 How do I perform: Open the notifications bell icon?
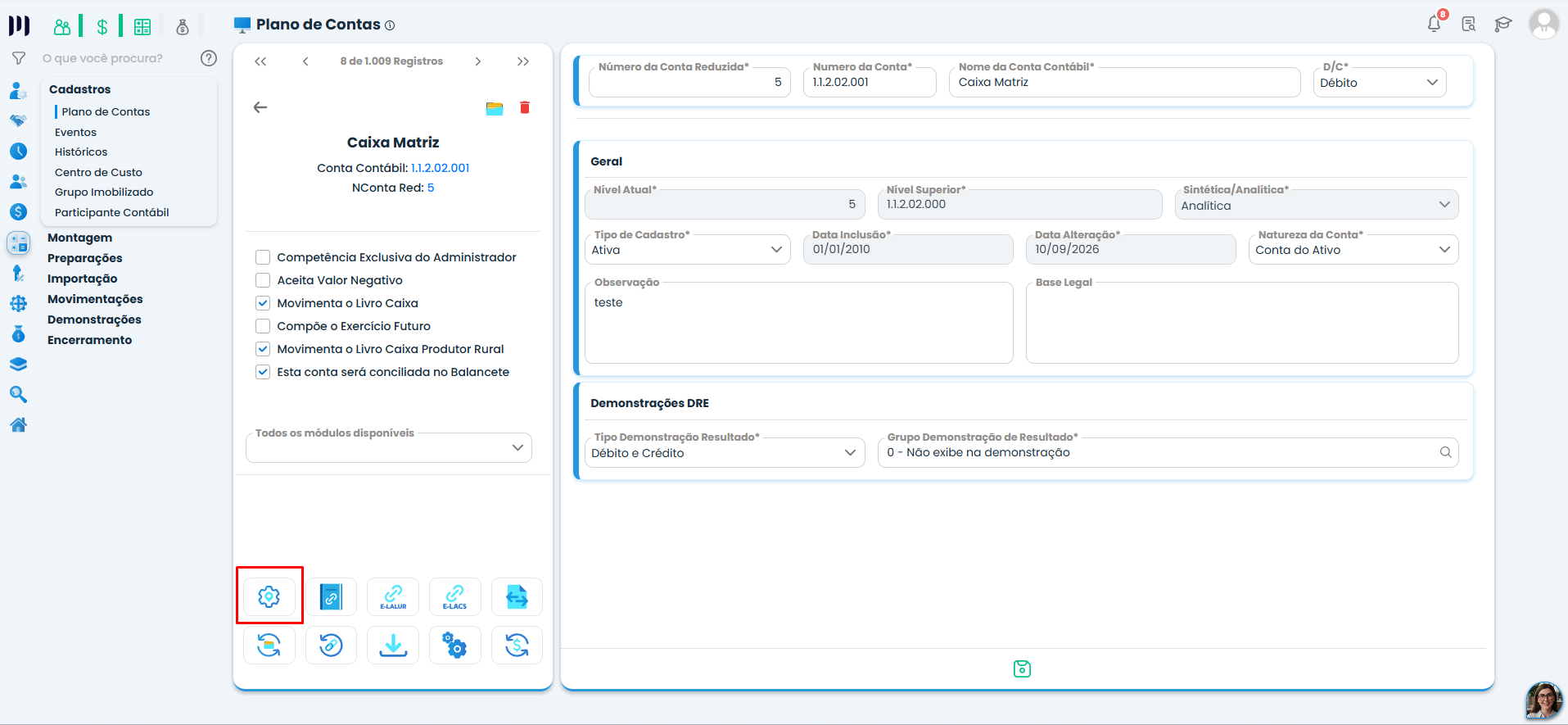tap(1434, 24)
